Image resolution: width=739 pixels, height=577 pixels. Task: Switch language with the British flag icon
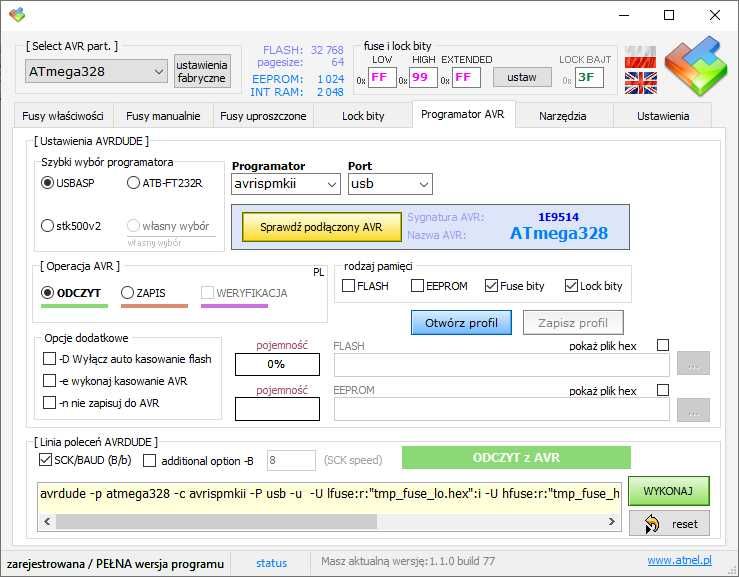[640, 83]
